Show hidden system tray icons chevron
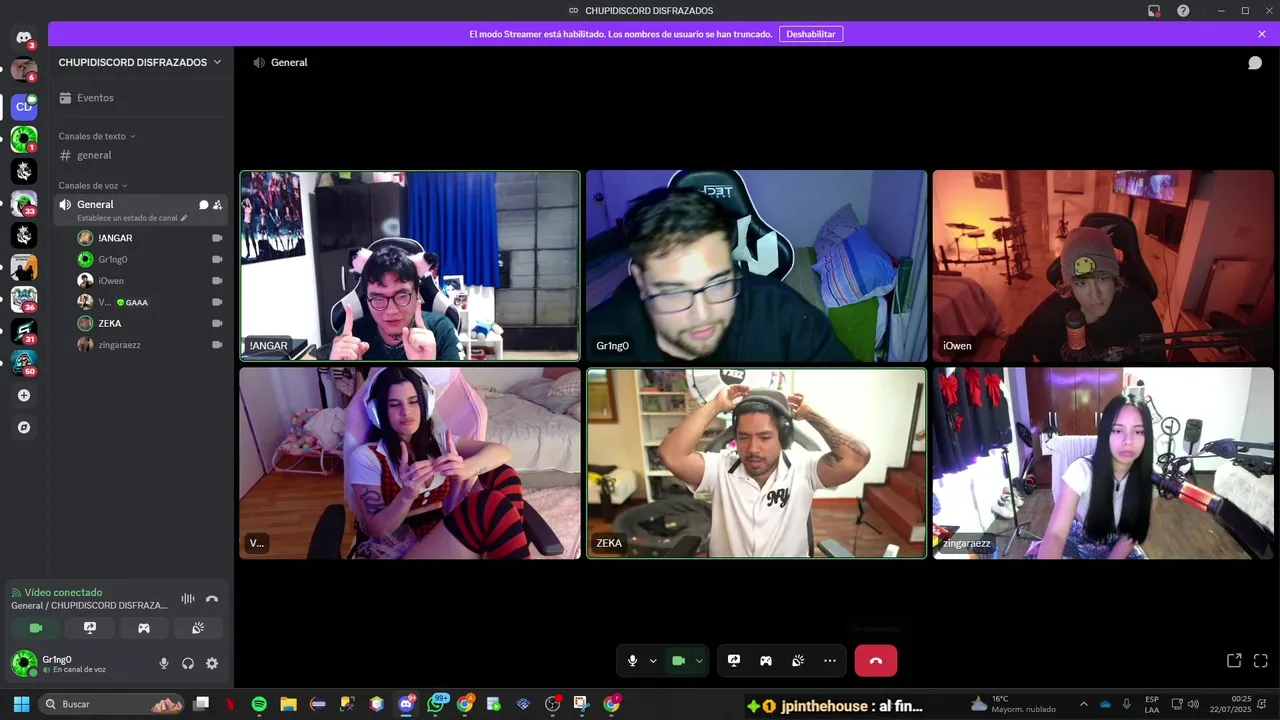The height and width of the screenshot is (720, 1280). point(1083,704)
